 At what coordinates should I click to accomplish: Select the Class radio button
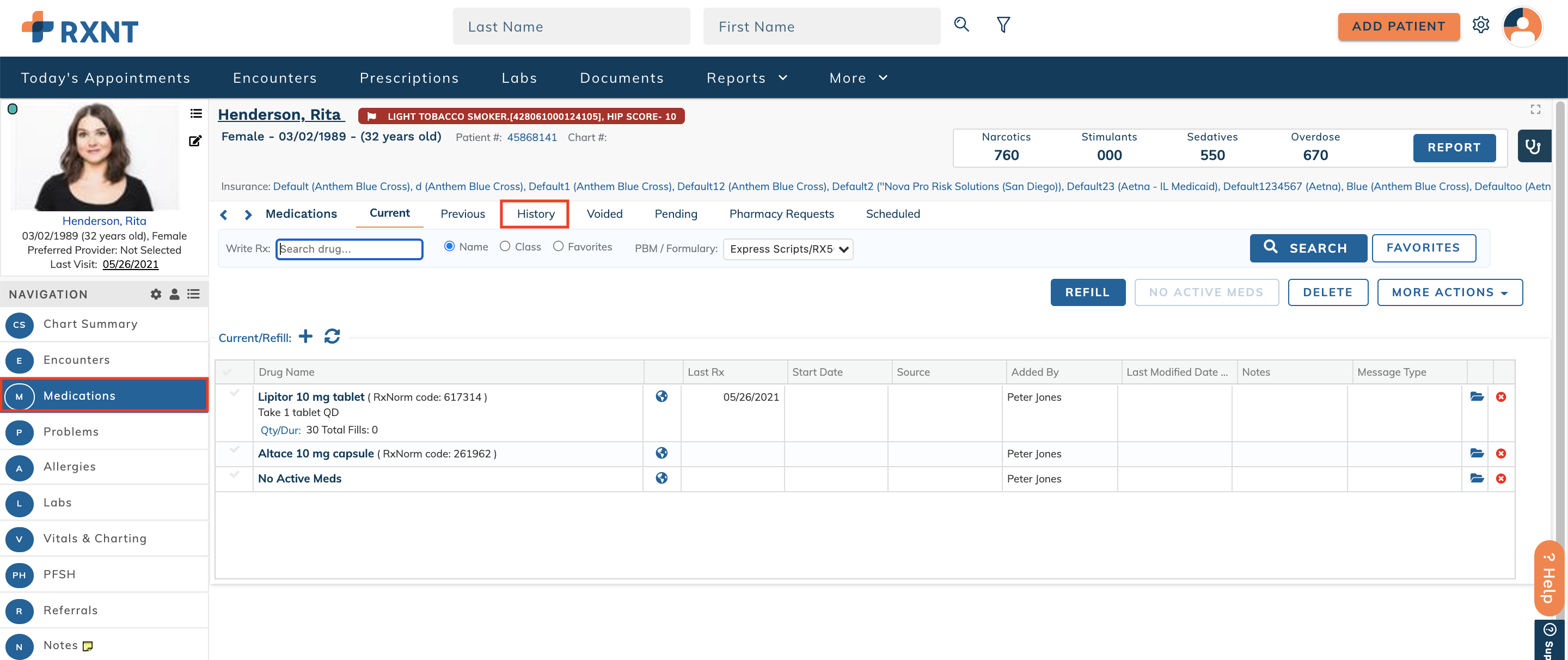click(x=505, y=246)
